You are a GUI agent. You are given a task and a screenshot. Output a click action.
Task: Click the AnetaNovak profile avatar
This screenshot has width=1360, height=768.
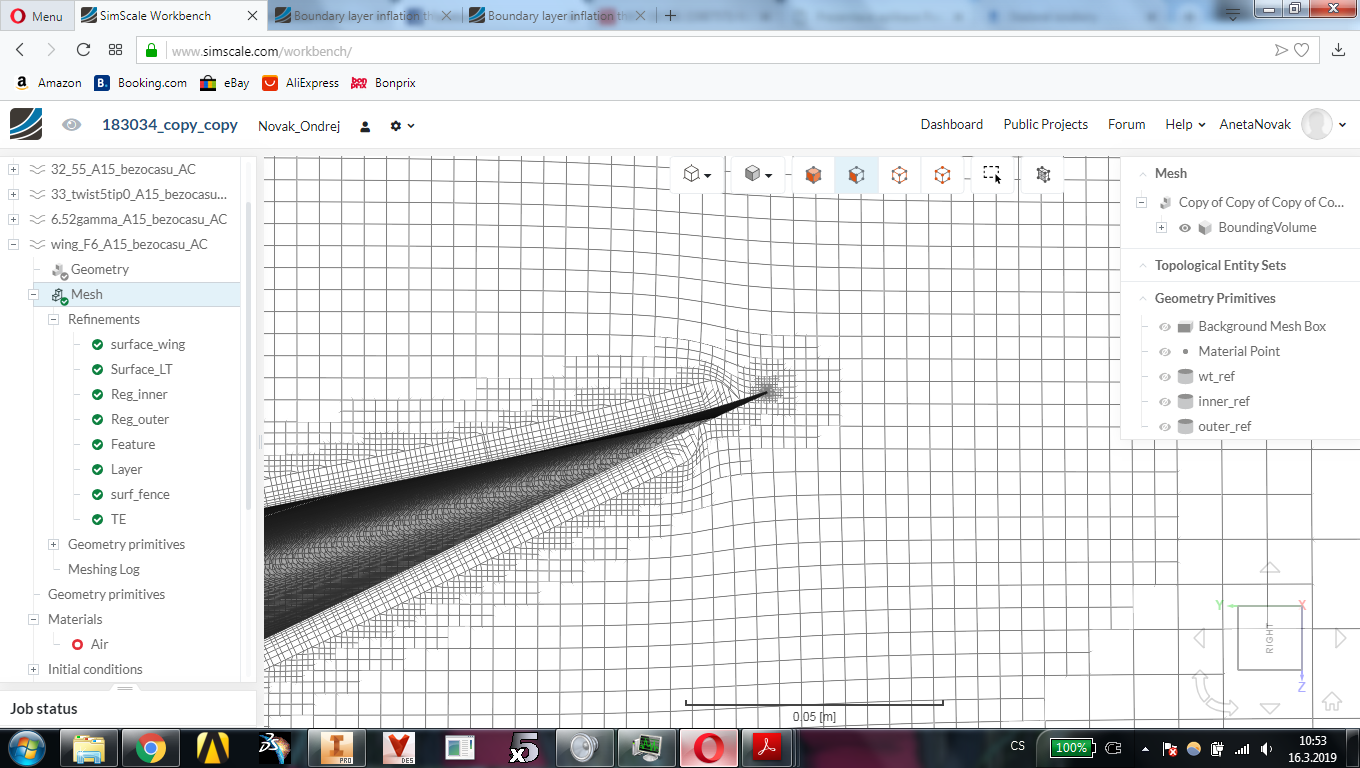[1317, 124]
